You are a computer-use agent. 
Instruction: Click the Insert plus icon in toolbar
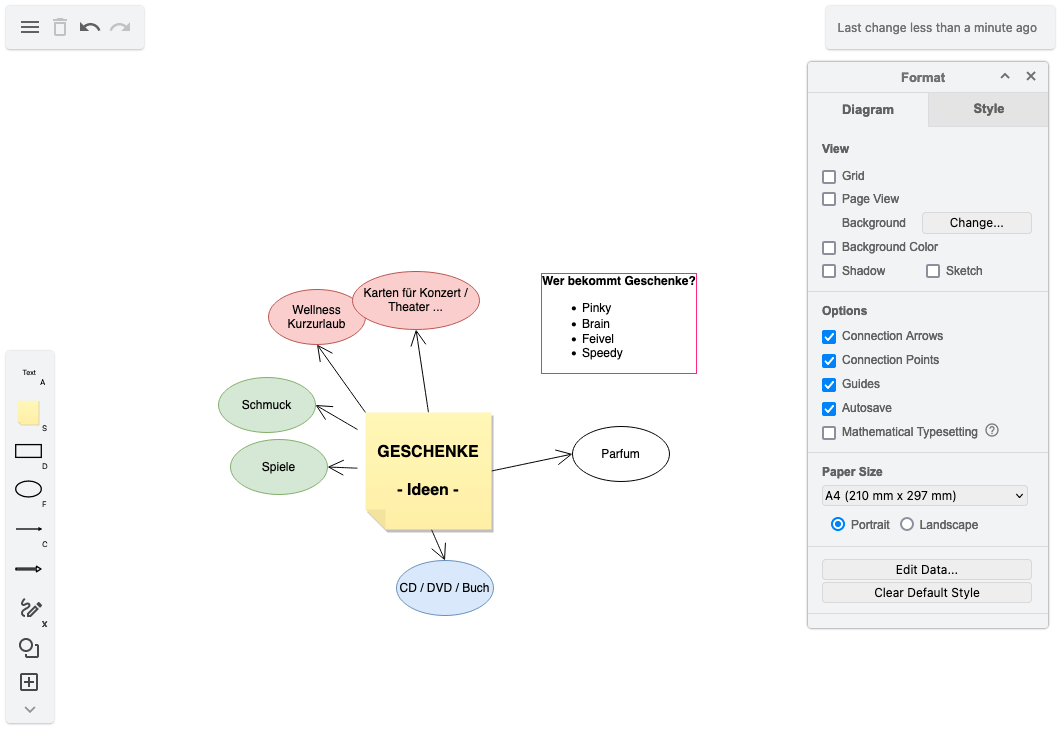tap(29, 682)
